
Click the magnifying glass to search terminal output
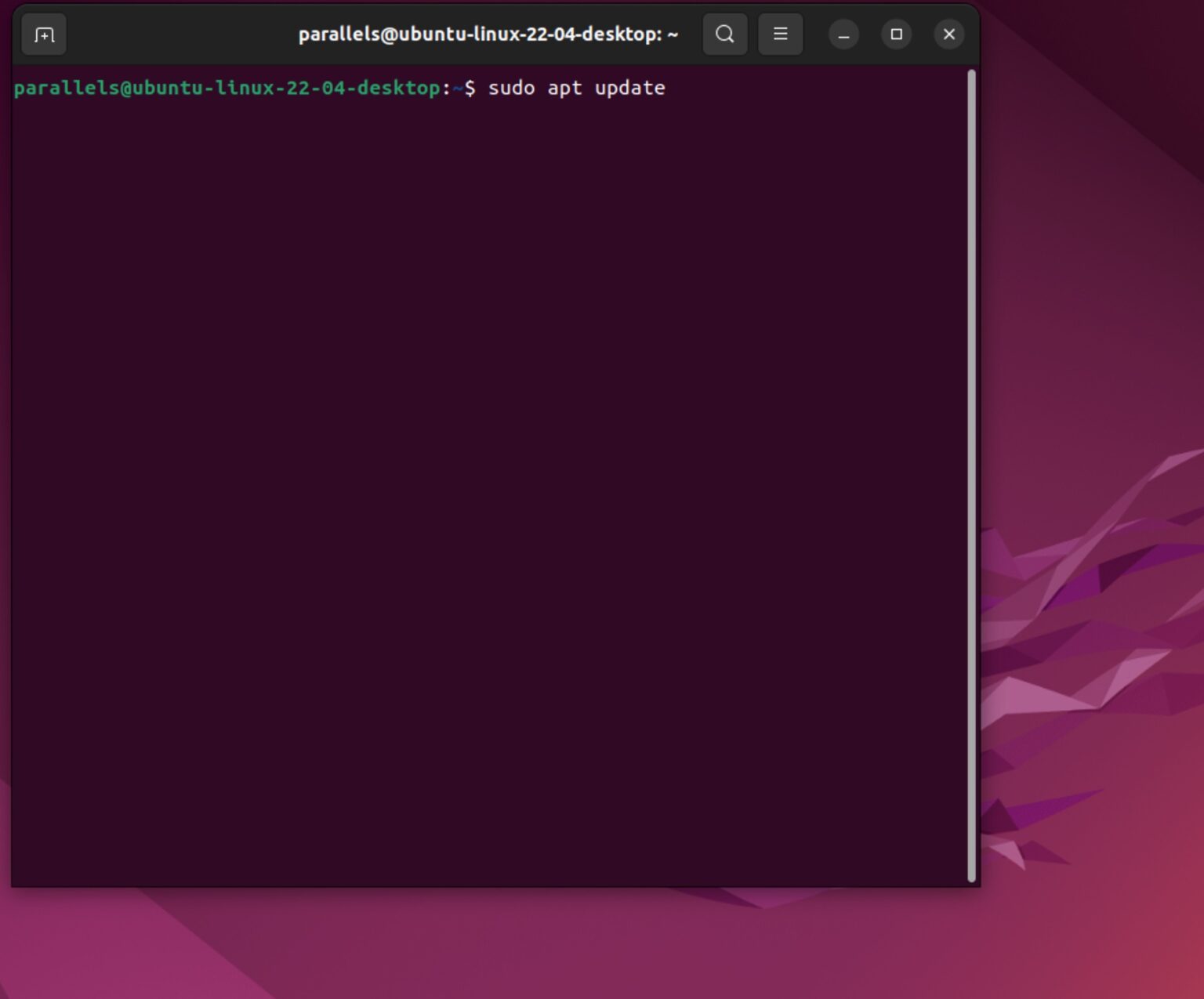724,34
